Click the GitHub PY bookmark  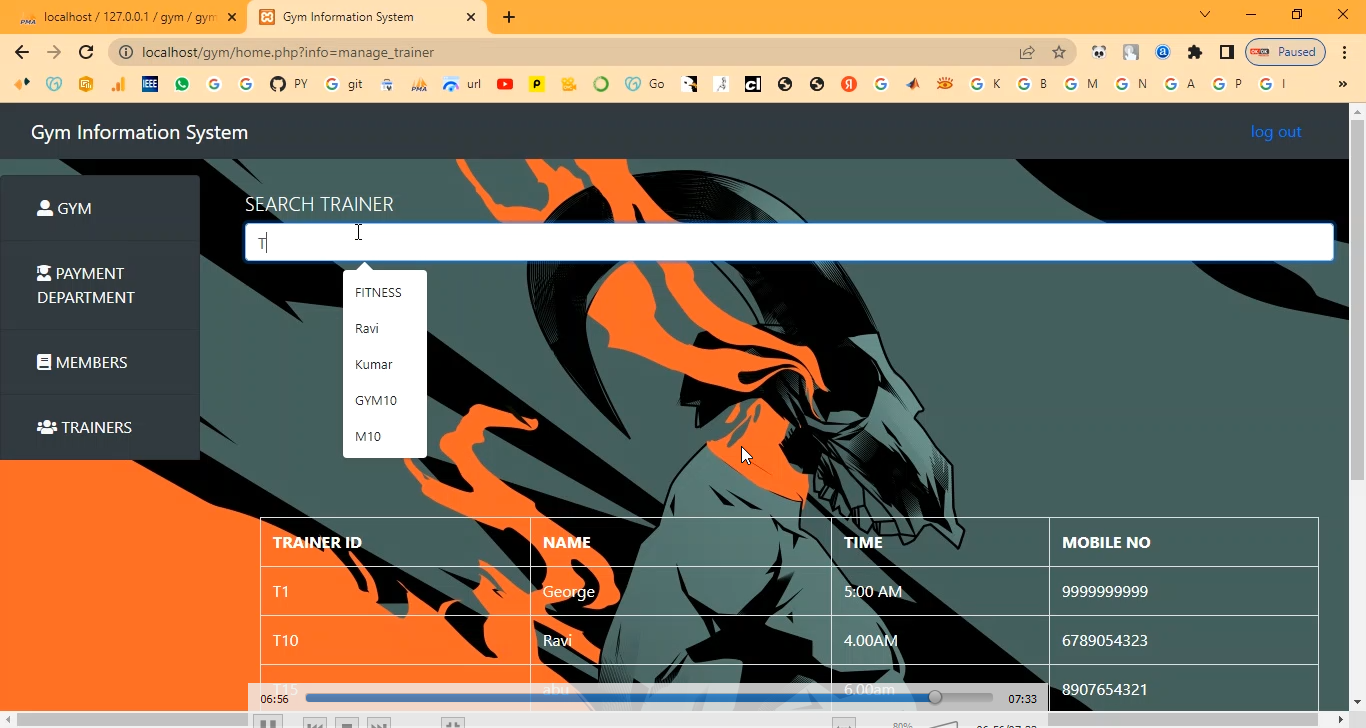(x=288, y=84)
